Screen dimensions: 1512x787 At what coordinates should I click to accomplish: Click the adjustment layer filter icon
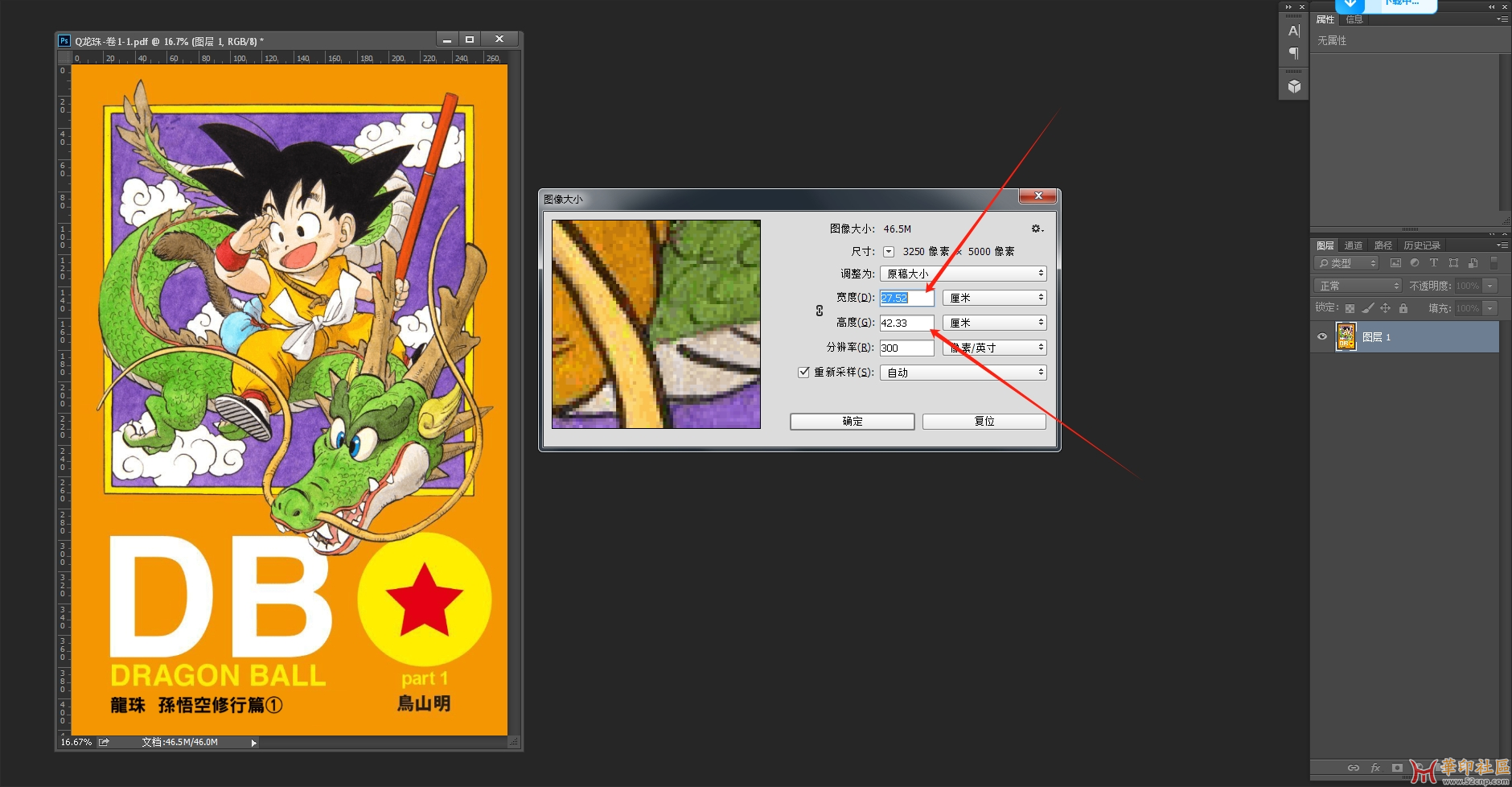point(1415,263)
